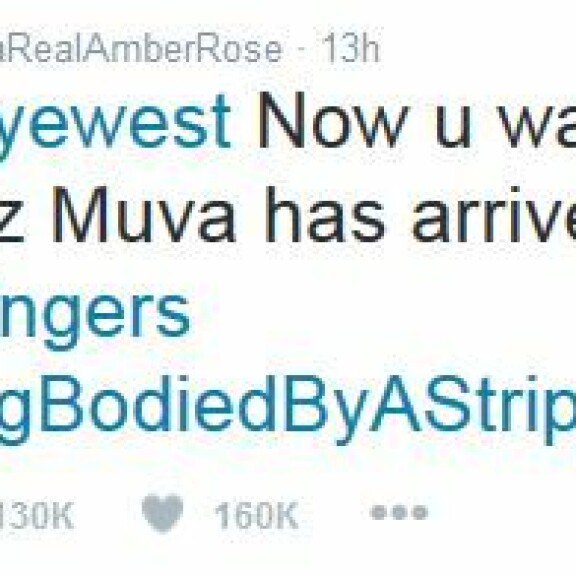This screenshot has height=576, width=576.
Task: Click the dash between username and 13h
Action: click(303, 51)
